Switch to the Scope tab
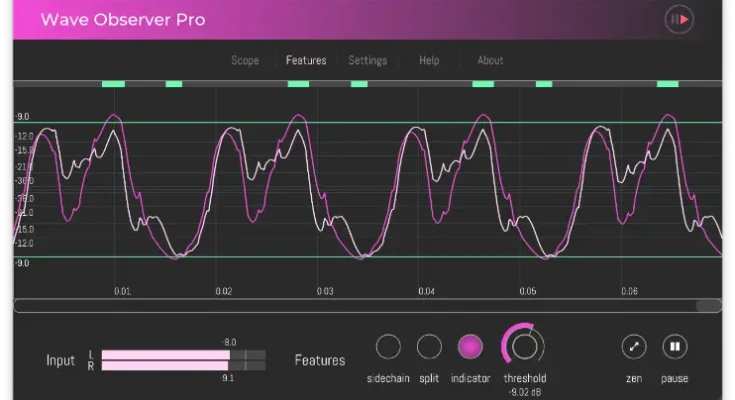This screenshot has width=735, height=400. coord(245,60)
